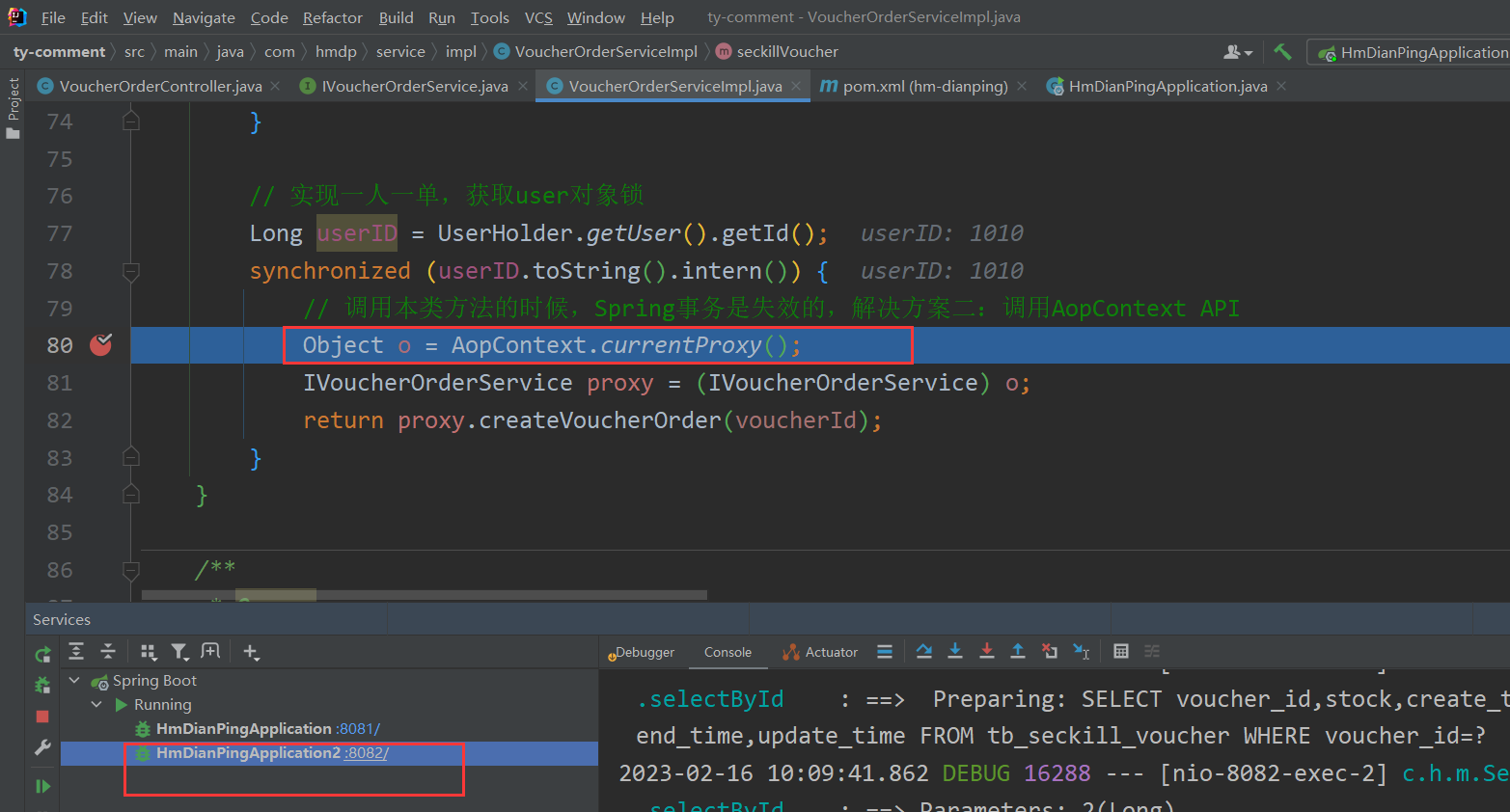Resume program in Services sidebar
This screenshot has height=812, width=1510.
(x=42, y=786)
